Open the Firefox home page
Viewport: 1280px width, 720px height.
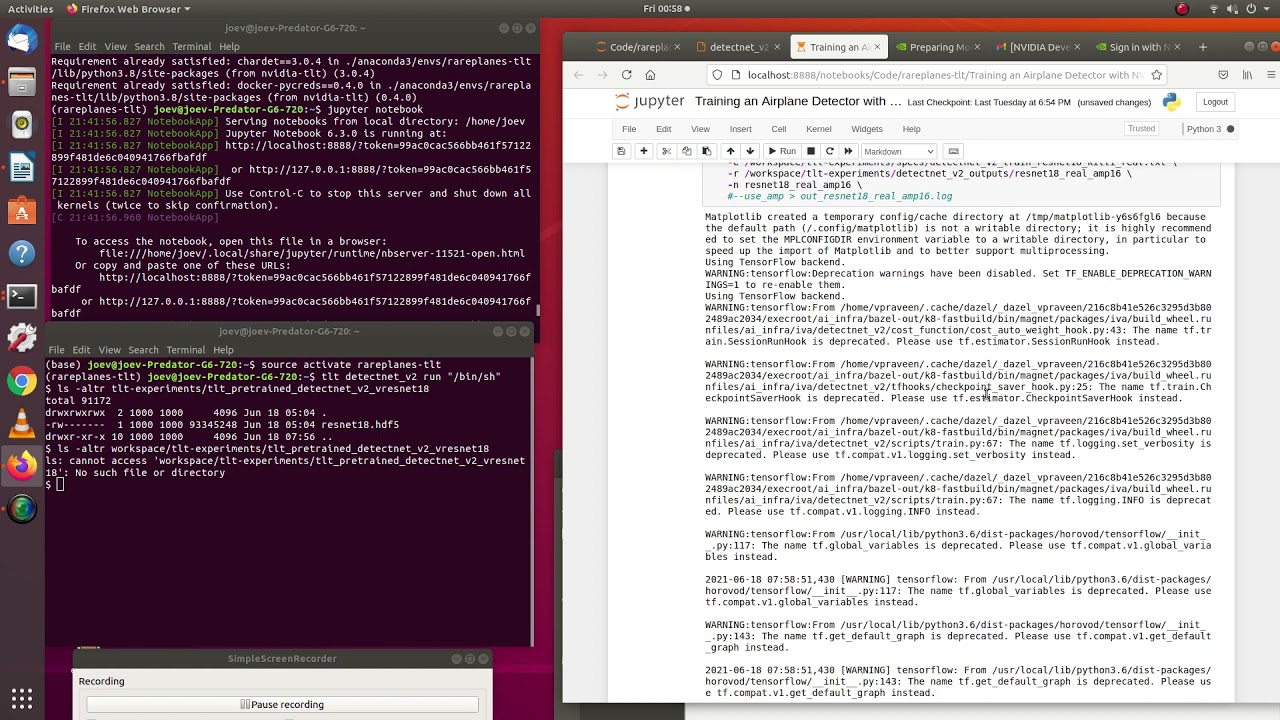(650, 75)
